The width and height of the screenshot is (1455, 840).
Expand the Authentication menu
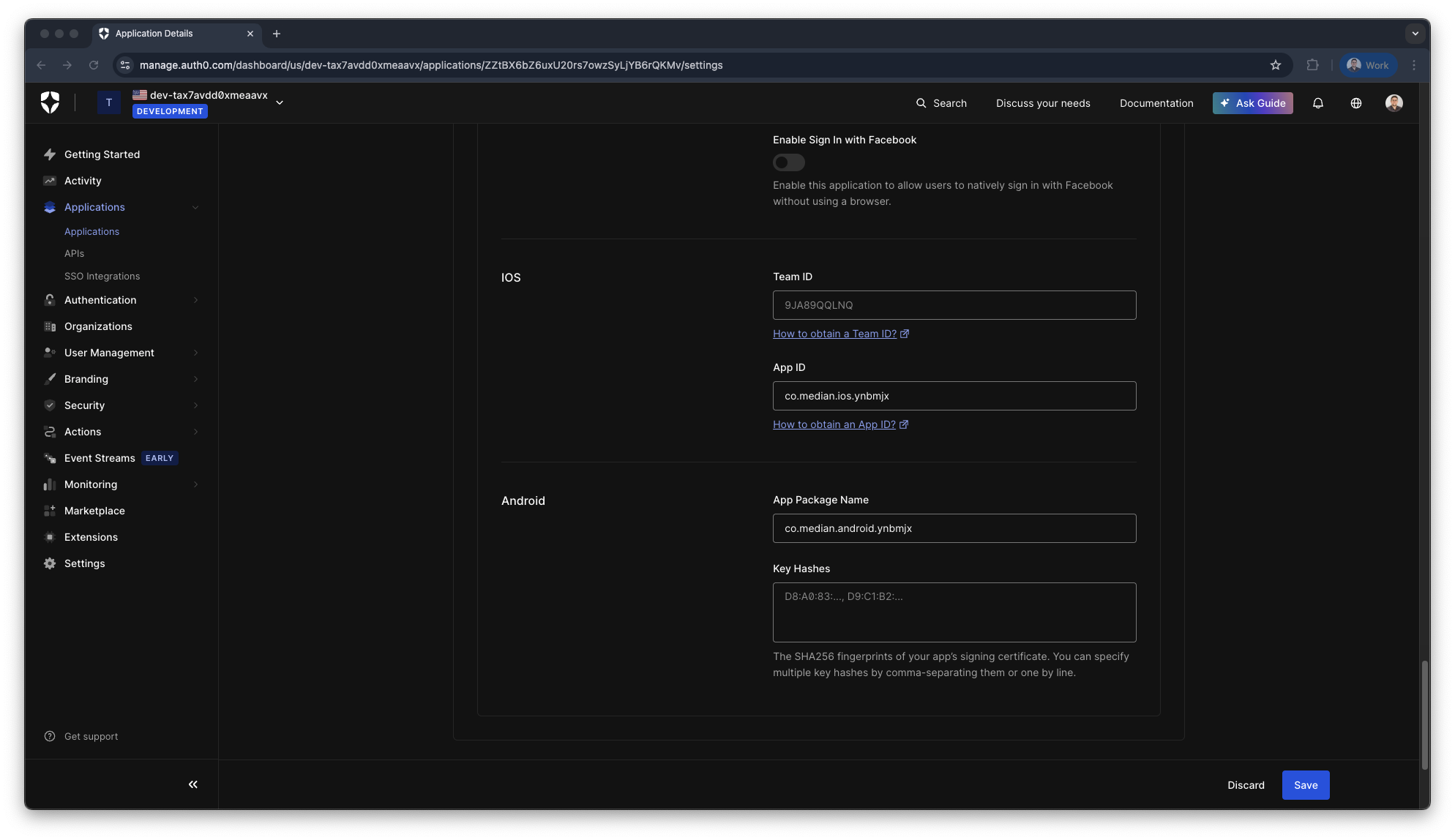pyautogui.click(x=100, y=300)
